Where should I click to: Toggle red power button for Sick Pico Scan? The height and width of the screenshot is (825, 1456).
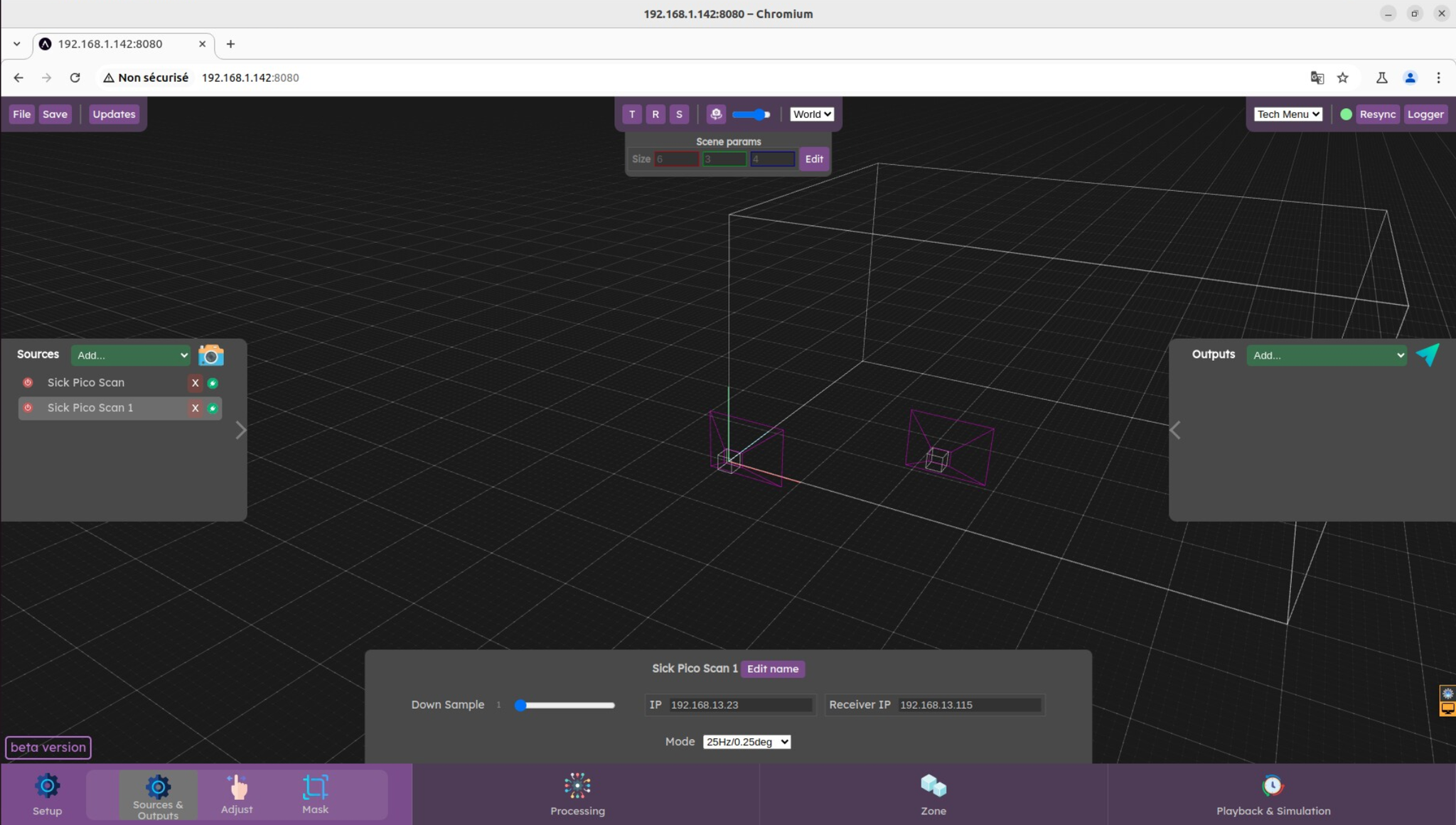click(28, 382)
